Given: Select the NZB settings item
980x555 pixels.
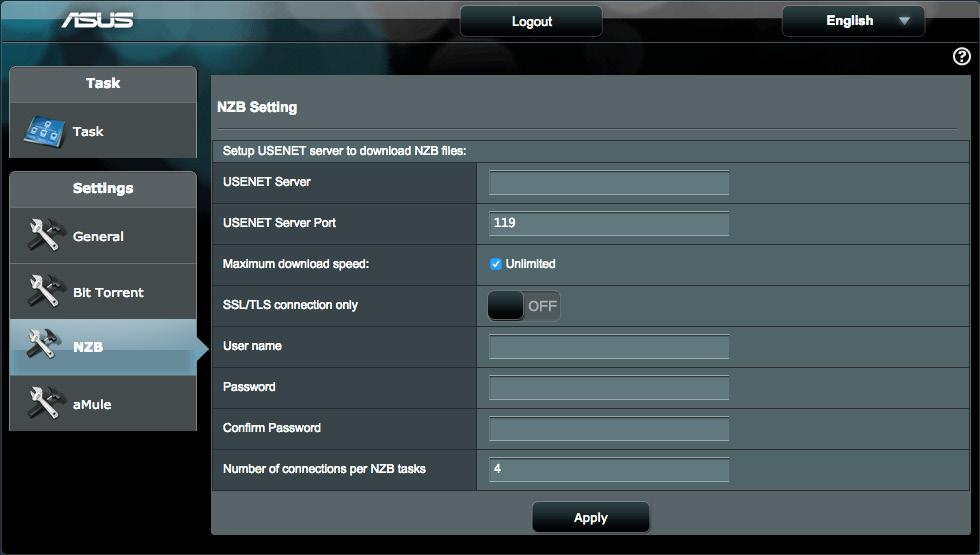Looking at the screenshot, I should coord(103,347).
